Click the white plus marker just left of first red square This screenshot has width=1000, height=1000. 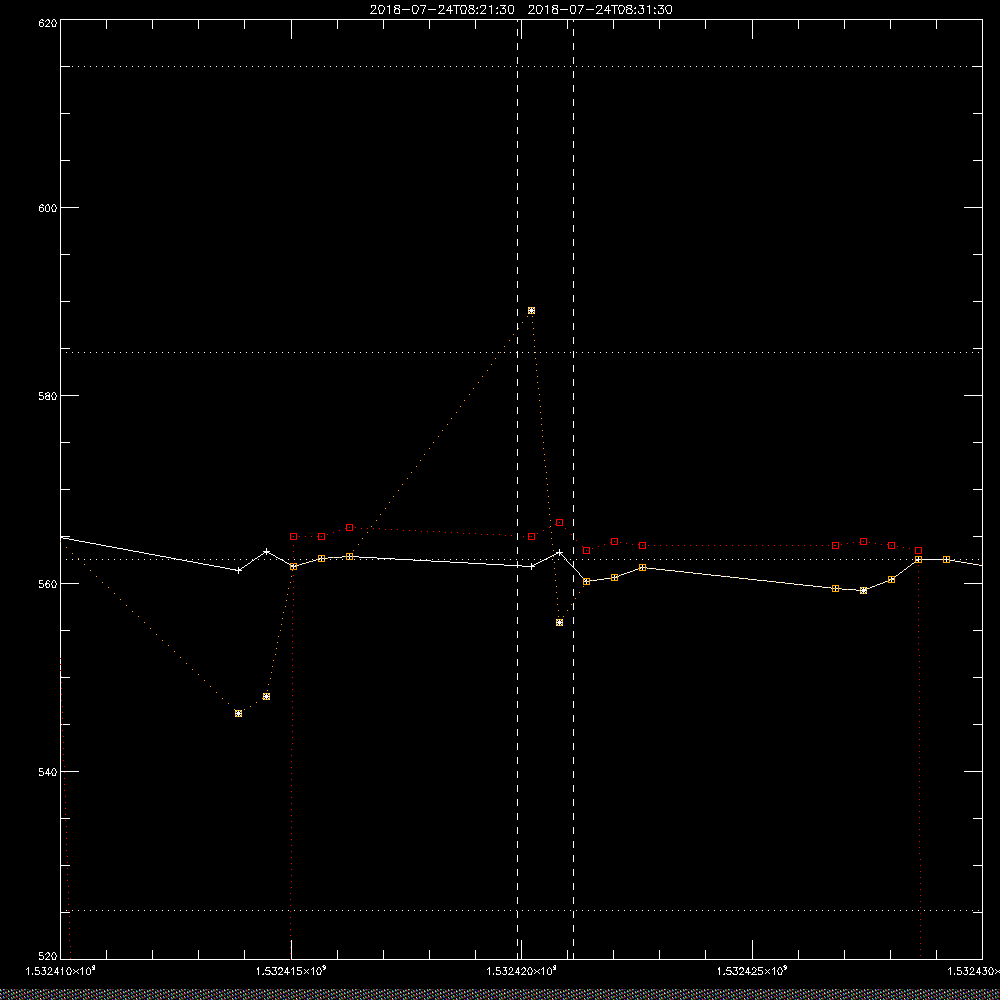[x=267, y=552]
